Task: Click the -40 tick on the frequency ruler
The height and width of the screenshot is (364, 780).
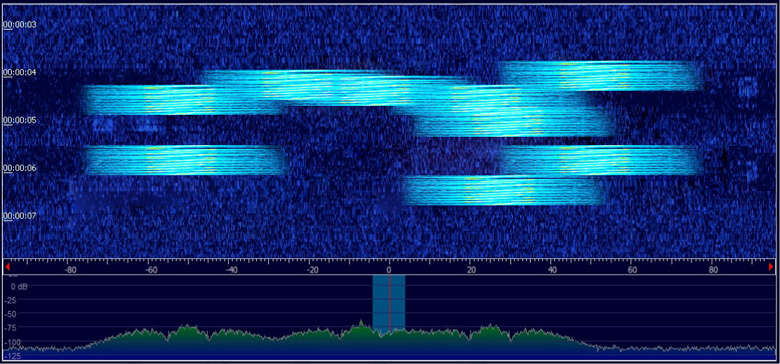Action: point(231,269)
